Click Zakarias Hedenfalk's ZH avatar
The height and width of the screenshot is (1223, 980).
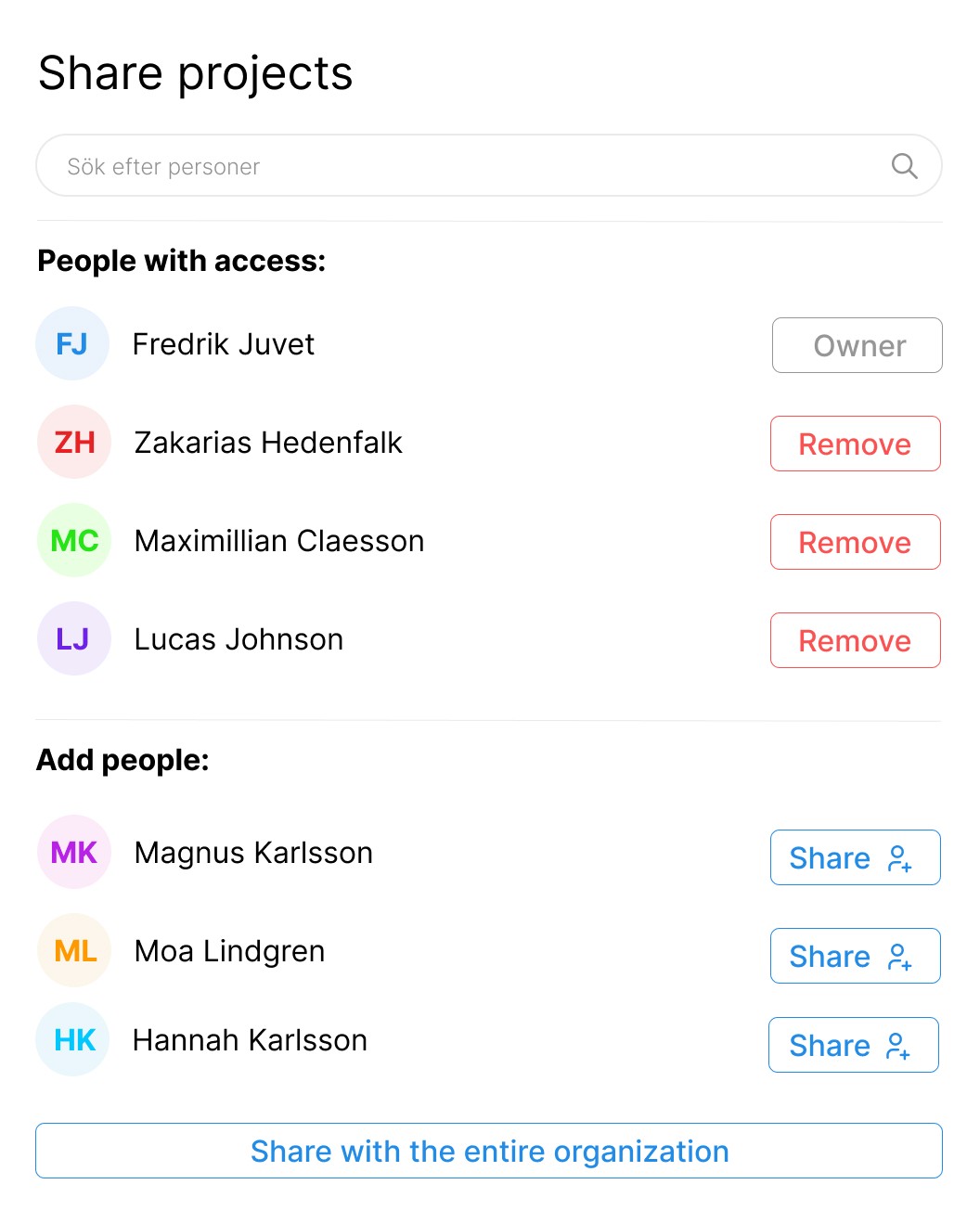tap(74, 443)
